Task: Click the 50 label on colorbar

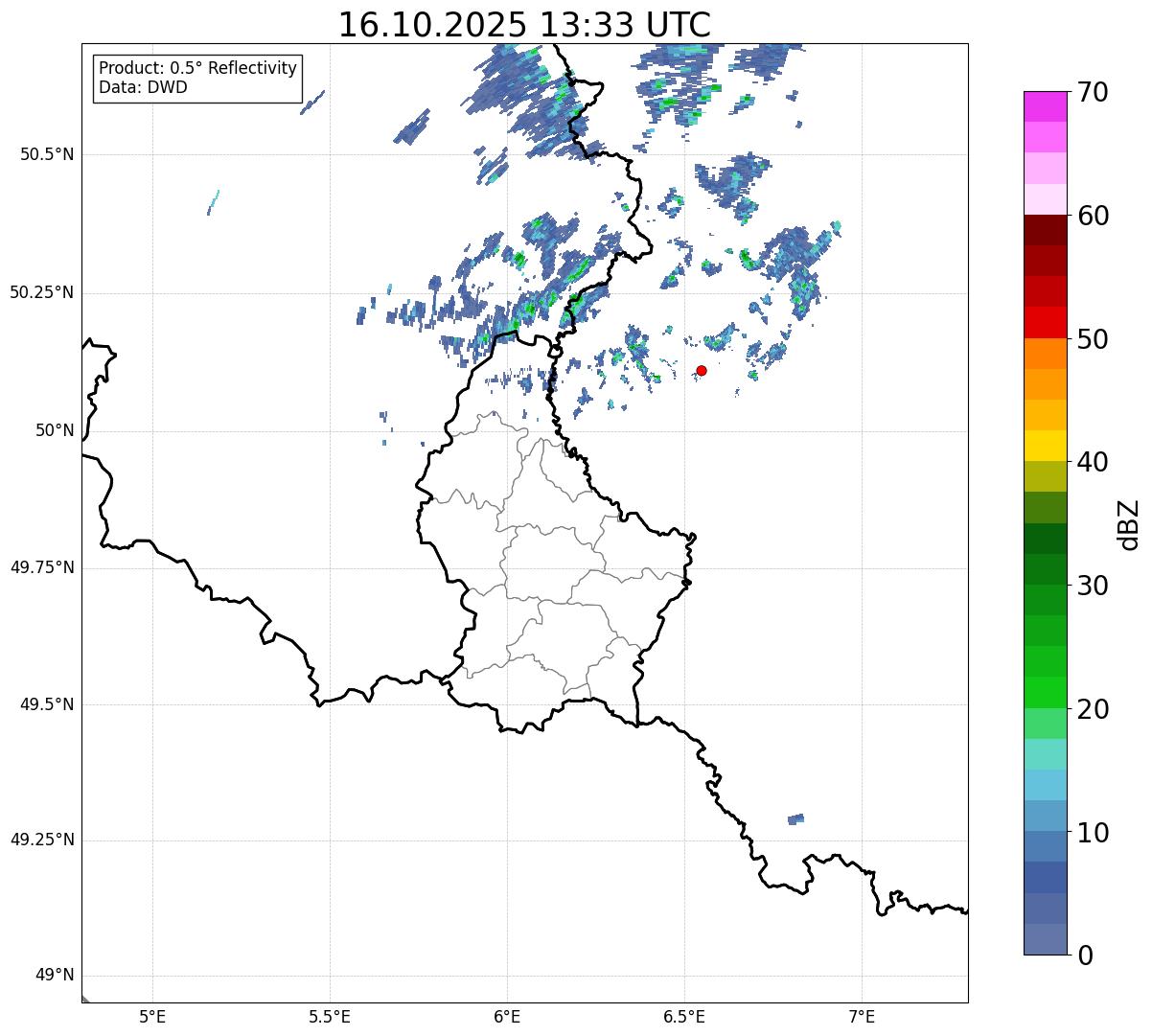Action: pyautogui.click(x=1093, y=339)
